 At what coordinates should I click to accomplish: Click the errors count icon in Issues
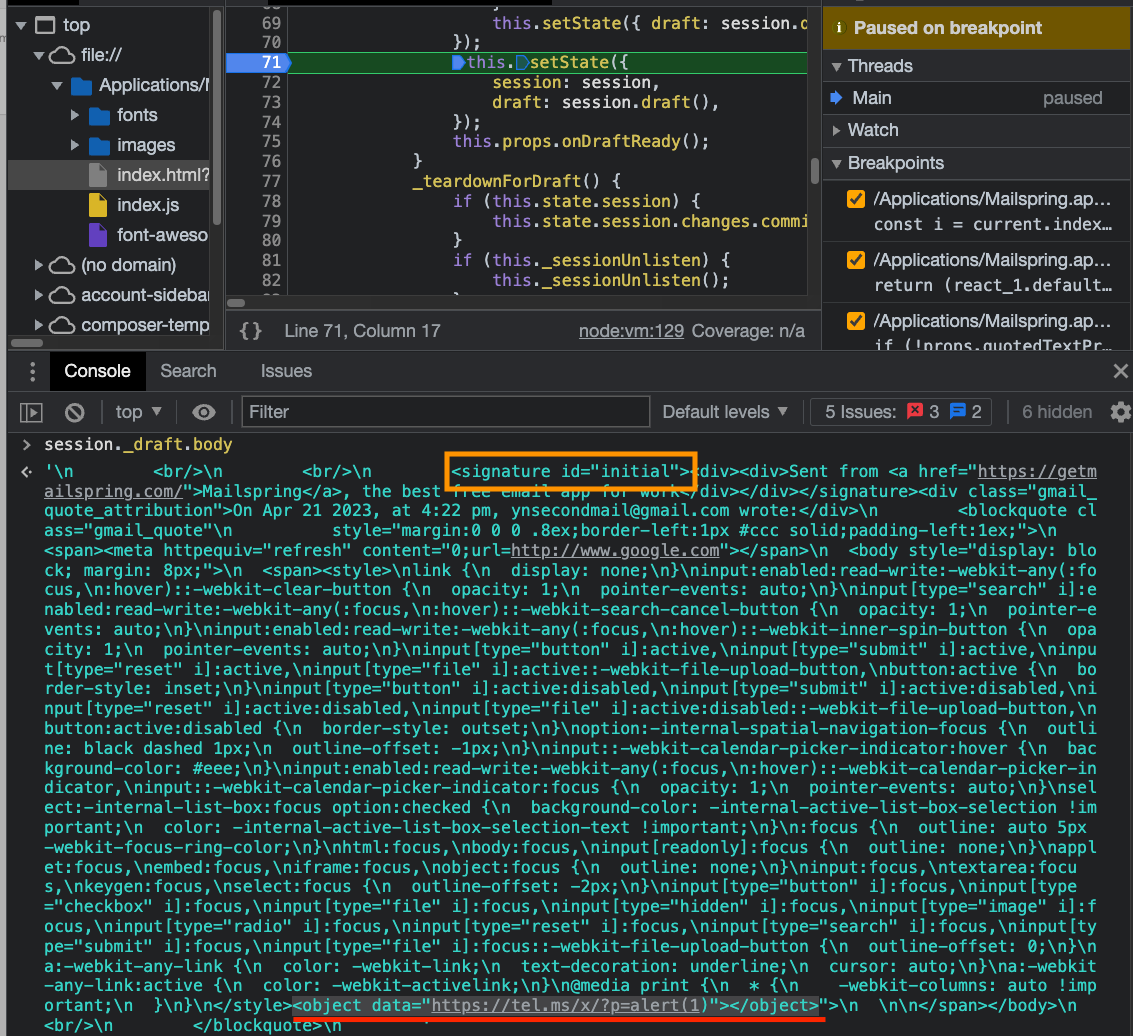pos(915,411)
